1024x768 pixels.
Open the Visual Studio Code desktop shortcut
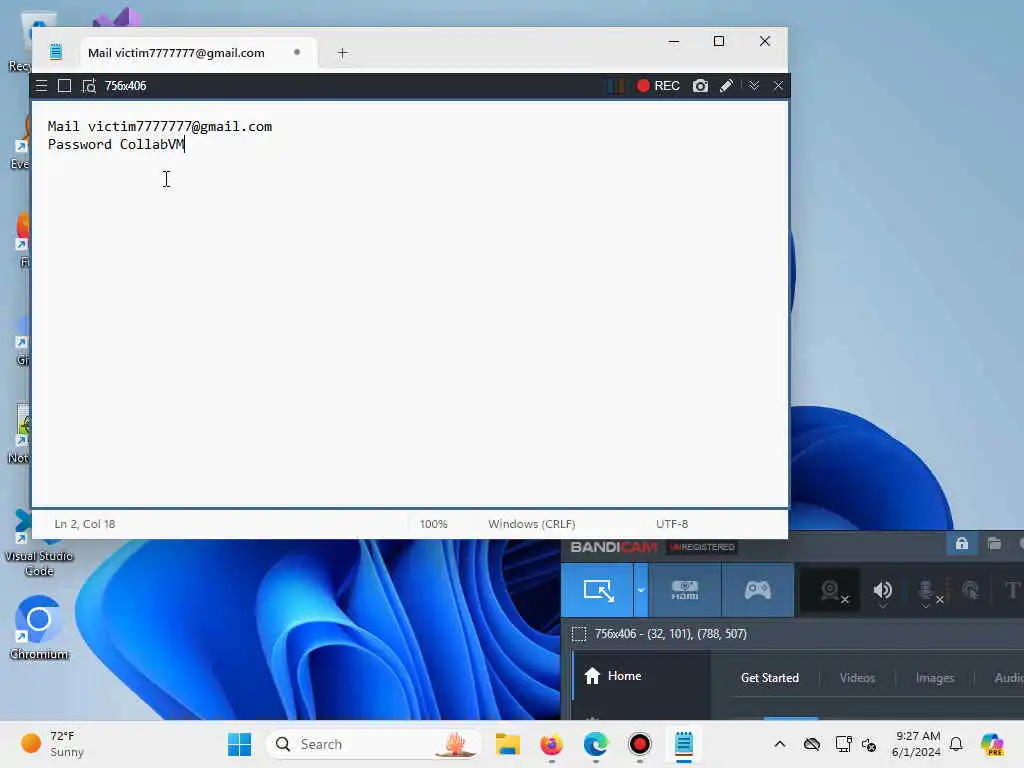39,543
